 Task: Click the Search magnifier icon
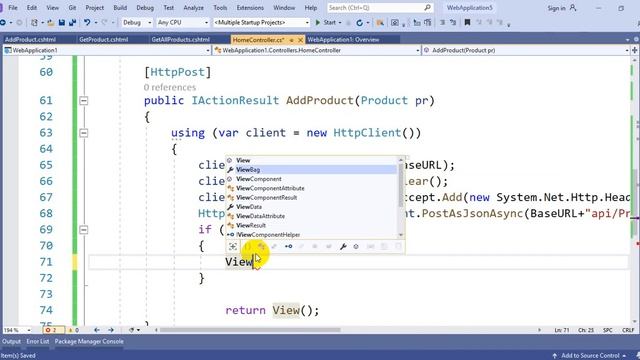[427, 8]
